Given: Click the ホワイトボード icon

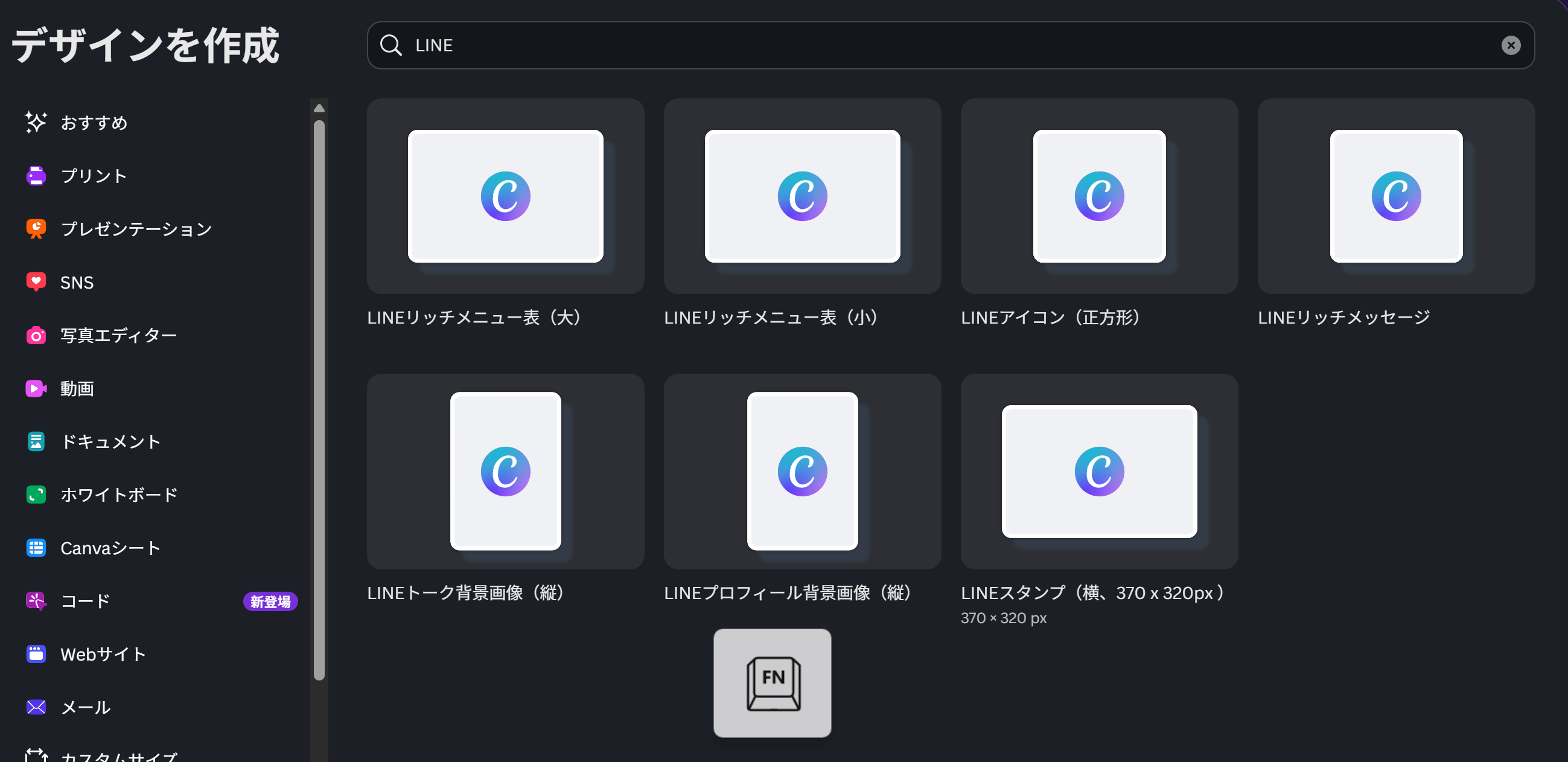Looking at the screenshot, I should tap(36, 495).
